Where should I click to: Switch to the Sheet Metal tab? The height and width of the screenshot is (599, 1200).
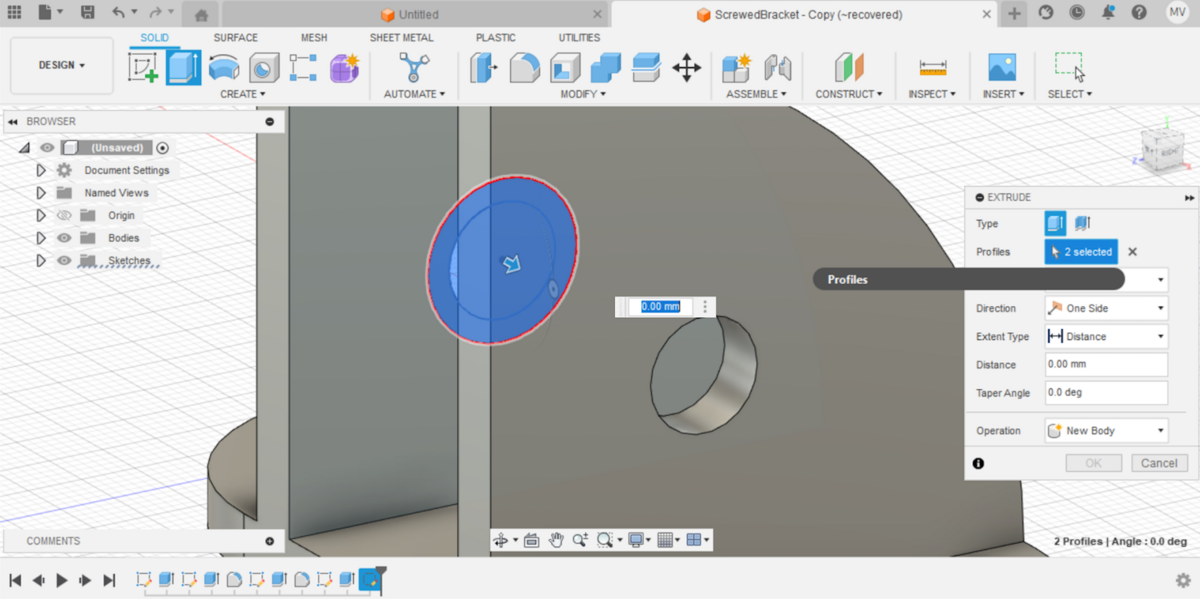[x=401, y=38]
